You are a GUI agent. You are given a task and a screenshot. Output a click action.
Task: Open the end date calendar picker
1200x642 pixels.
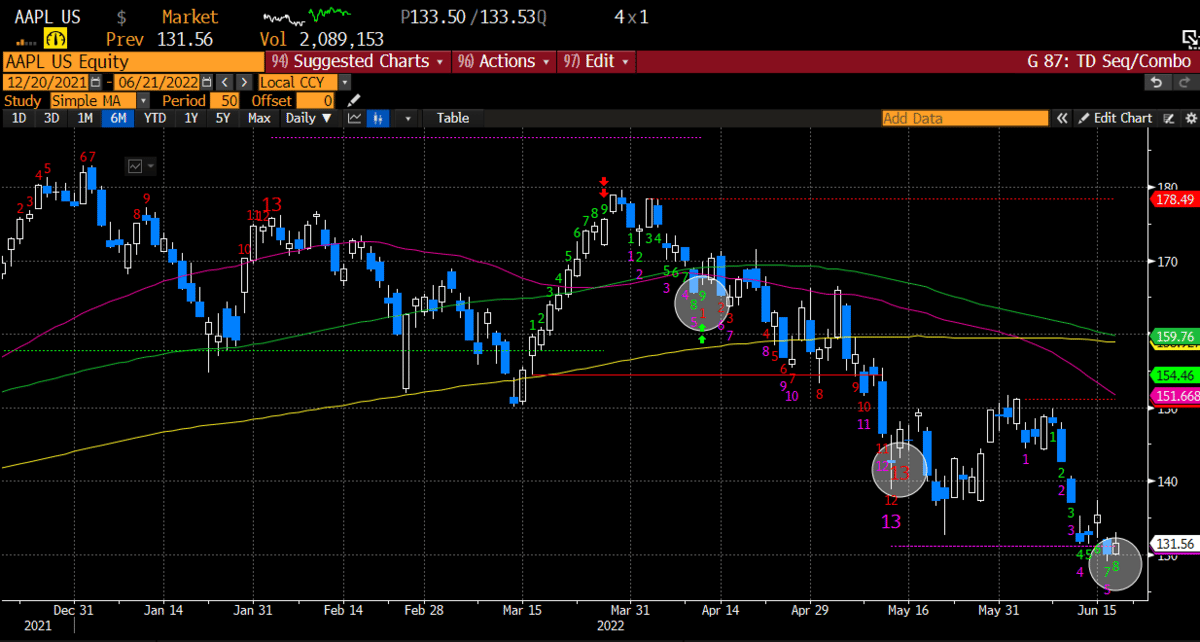pyautogui.click(x=207, y=82)
